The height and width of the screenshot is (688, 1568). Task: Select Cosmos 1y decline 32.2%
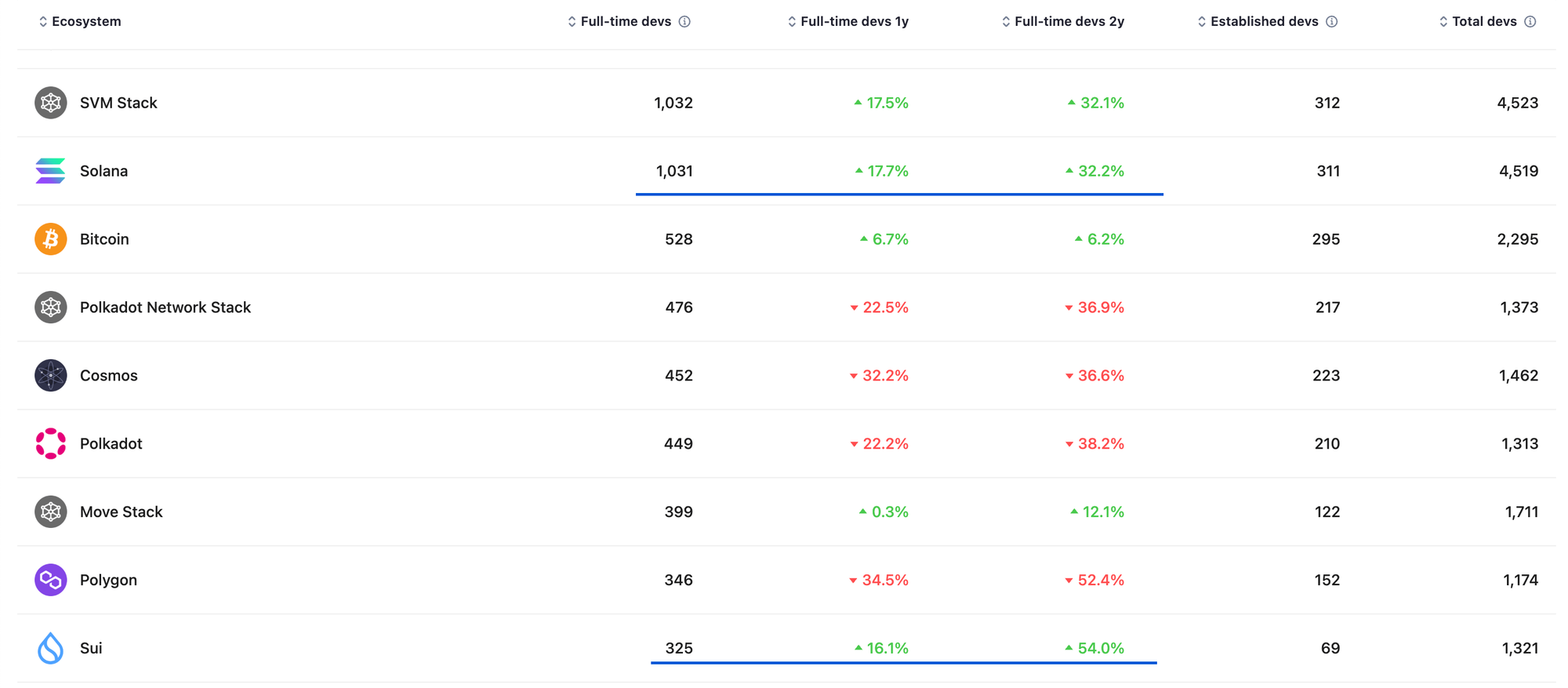click(879, 376)
